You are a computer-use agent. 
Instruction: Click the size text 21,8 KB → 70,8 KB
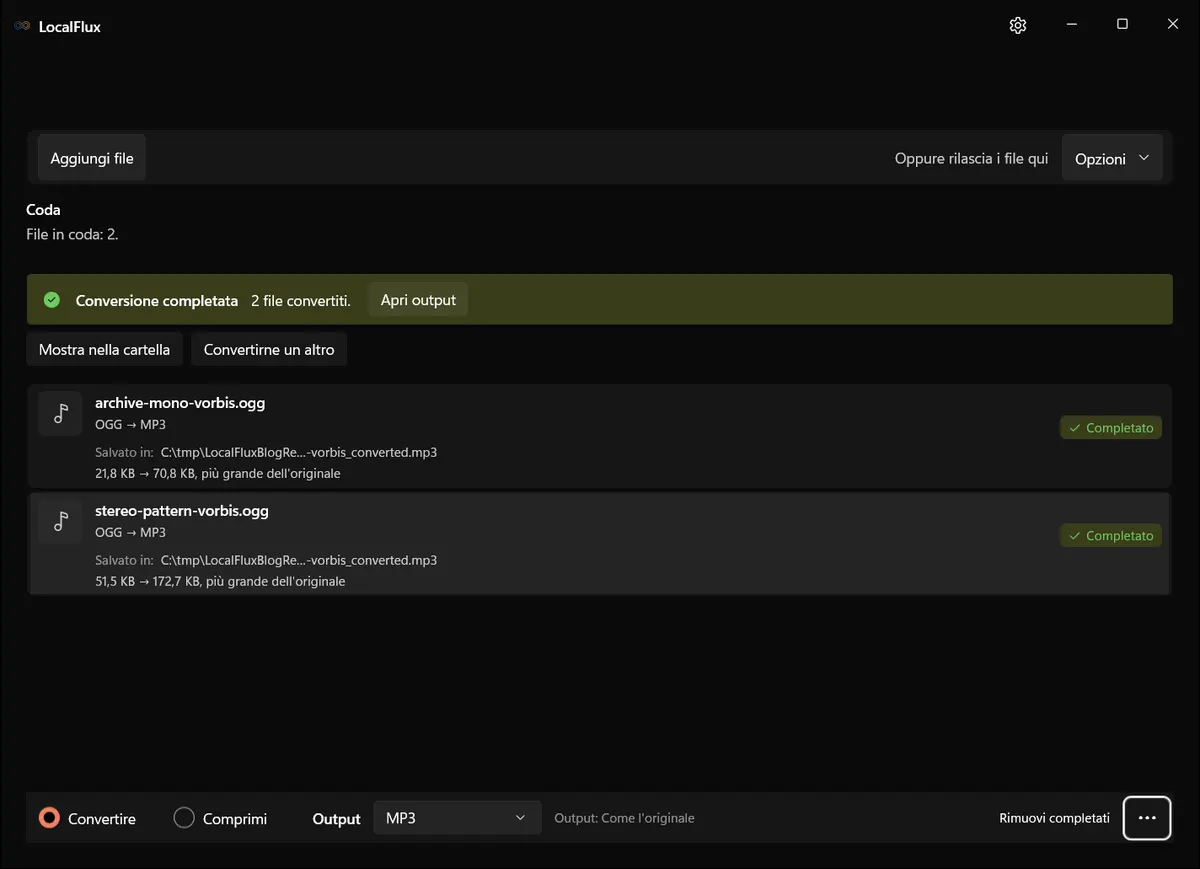pyautogui.click(x=145, y=473)
